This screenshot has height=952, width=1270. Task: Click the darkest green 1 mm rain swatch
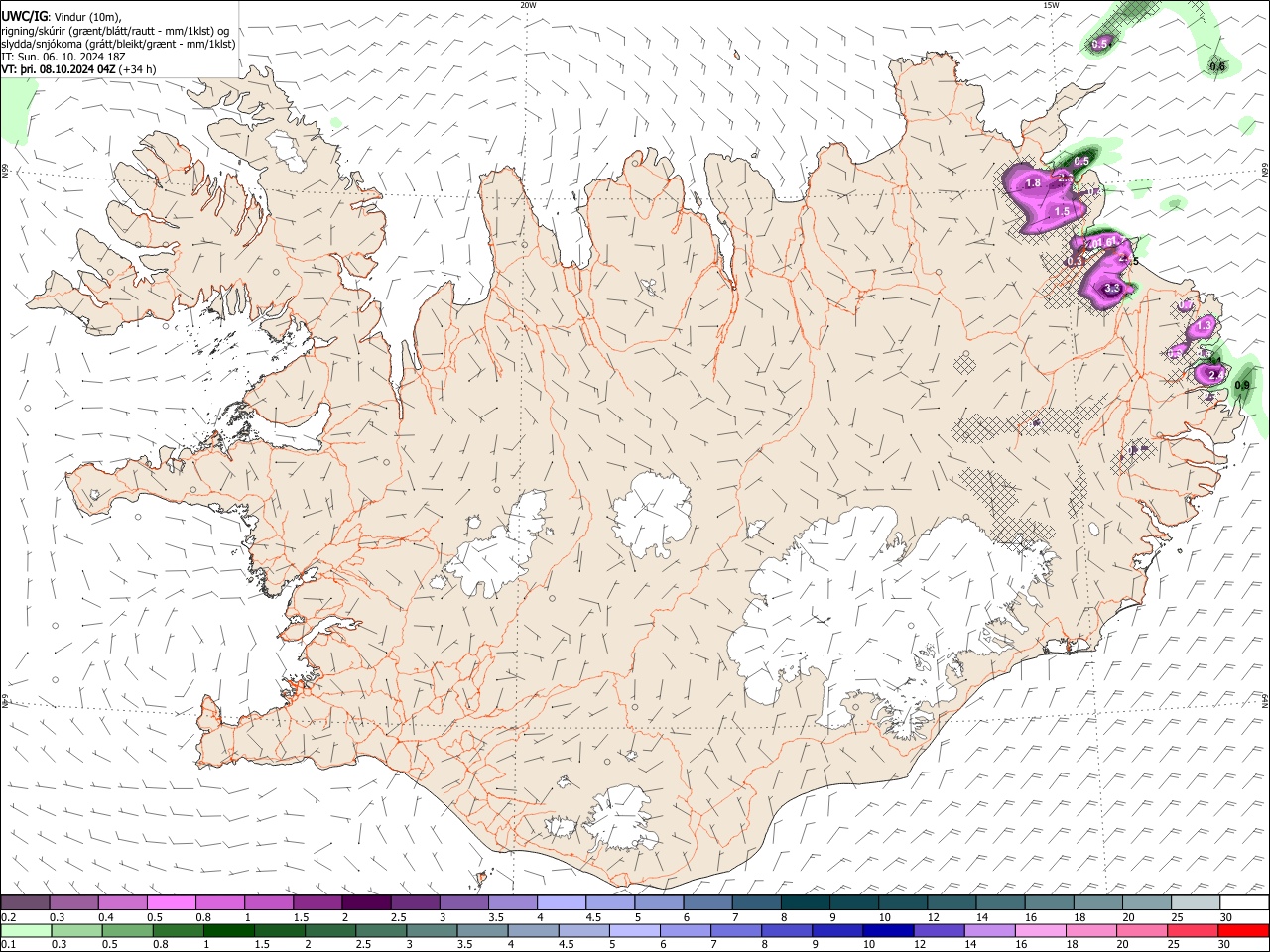[228, 931]
